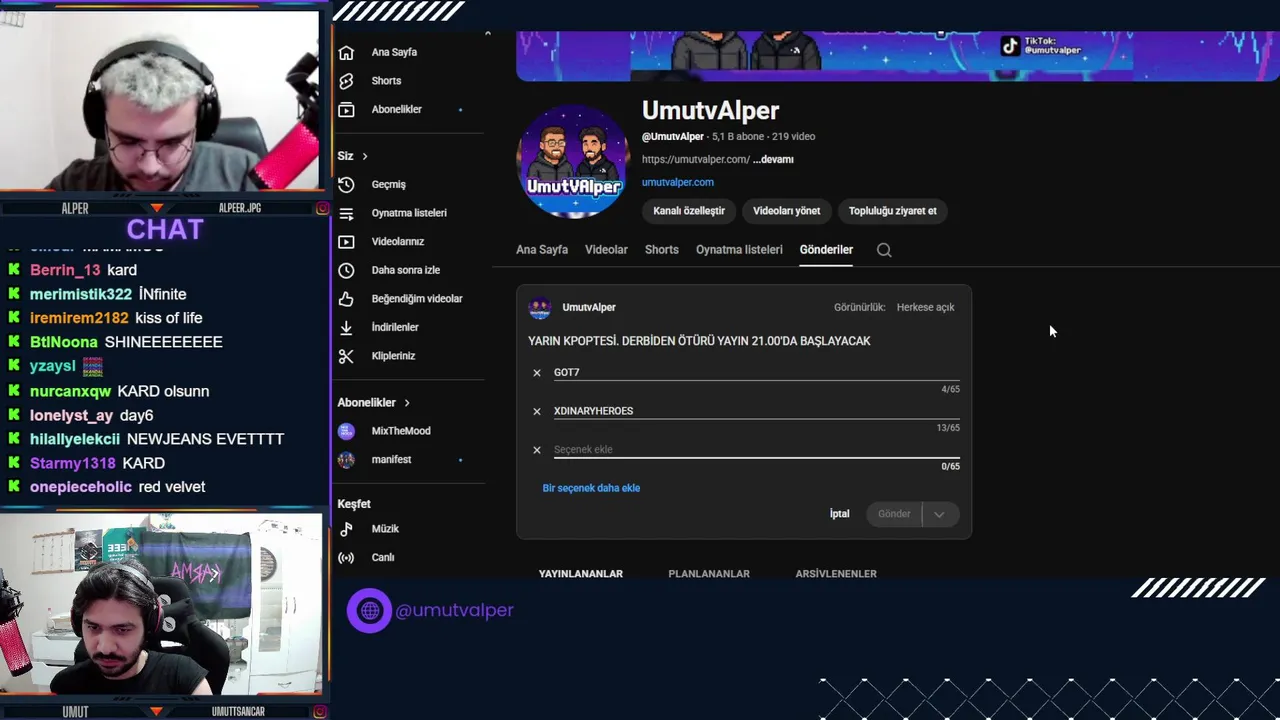Expand the Abonelikler section header

tap(373, 402)
